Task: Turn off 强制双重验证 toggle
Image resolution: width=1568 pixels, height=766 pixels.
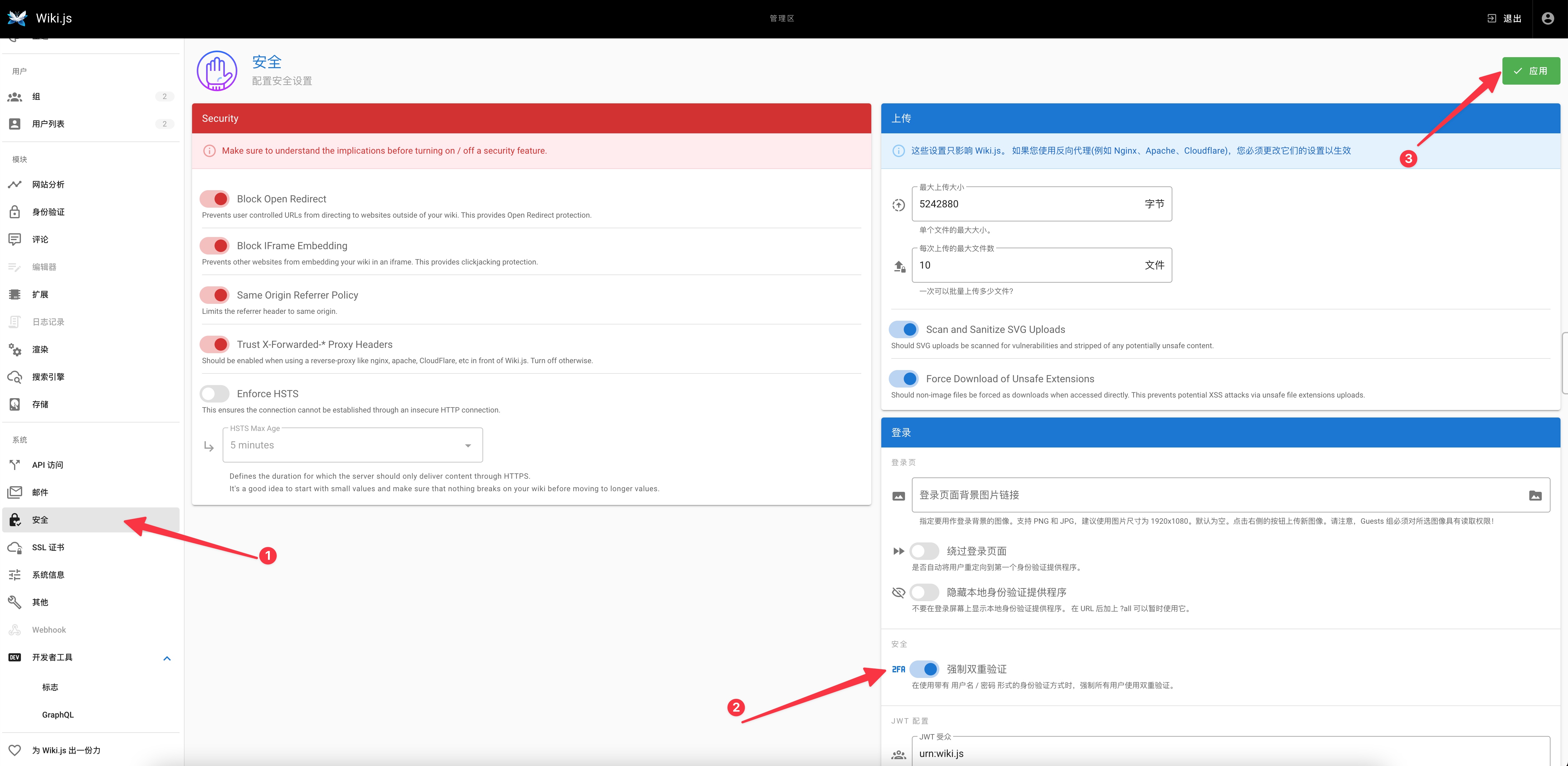Action: pyautogui.click(x=924, y=669)
